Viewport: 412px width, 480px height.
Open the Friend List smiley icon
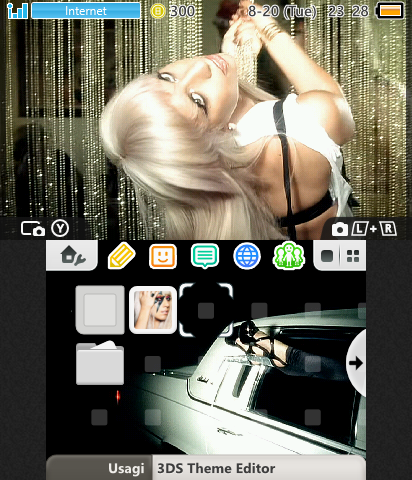(163, 256)
